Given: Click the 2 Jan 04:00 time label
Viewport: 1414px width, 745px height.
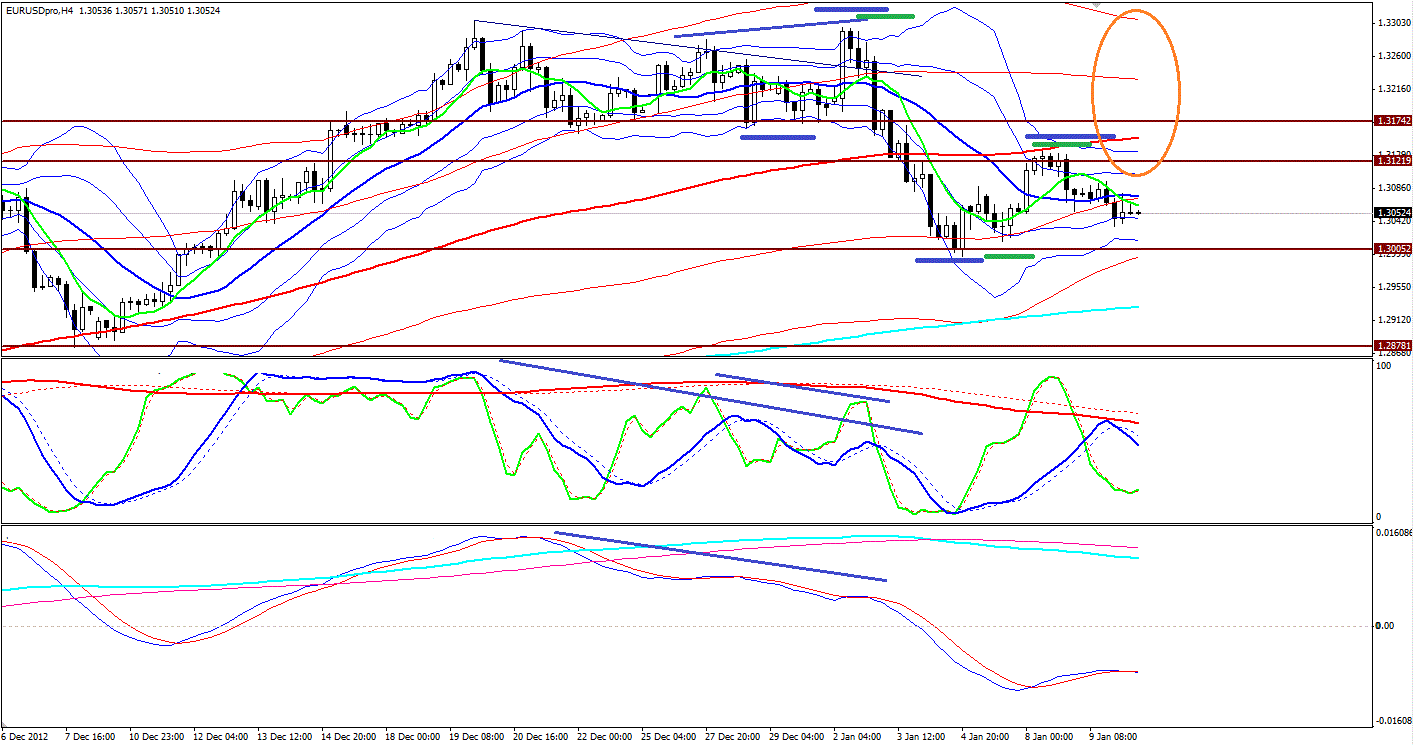Looking at the screenshot, I should 858,736.
